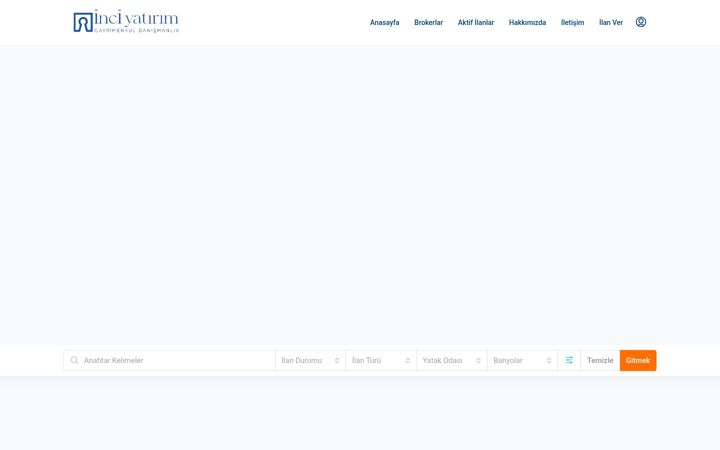This screenshot has height=450, width=720.
Task: Click the search magnifier icon
Action: pyautogui.click(x=74, y=360)
